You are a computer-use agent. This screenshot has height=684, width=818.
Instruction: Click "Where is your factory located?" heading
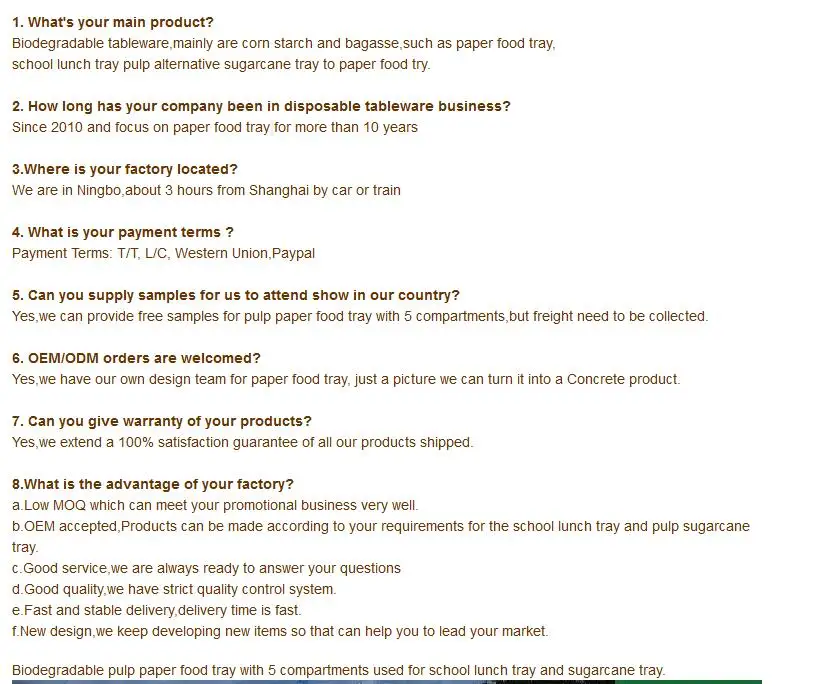click(125, 169)
